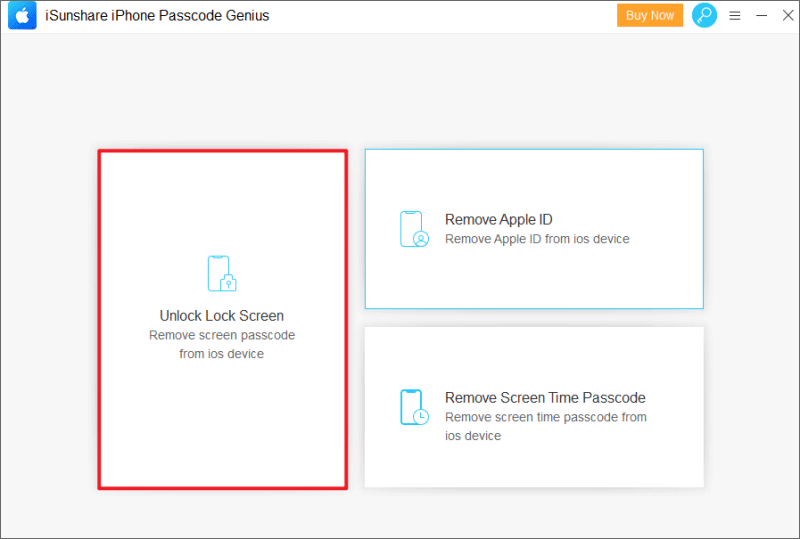Click the phone with lock icon
Viewport: 800px width, 539px height.
click(222, 274)
